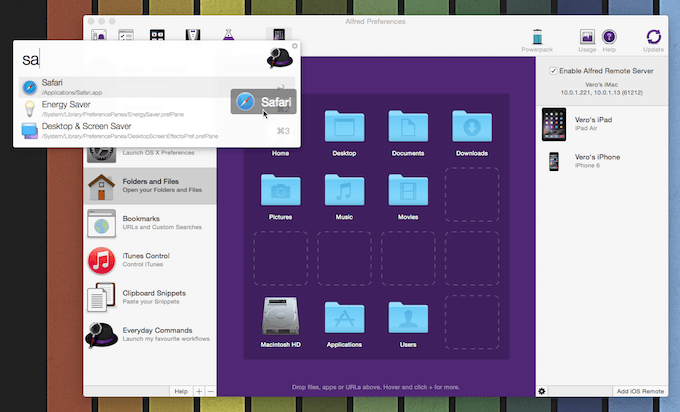The width and height of the screenshot is (680, 412).
Task: Click the Help button below sidebar
Action: 181,390
